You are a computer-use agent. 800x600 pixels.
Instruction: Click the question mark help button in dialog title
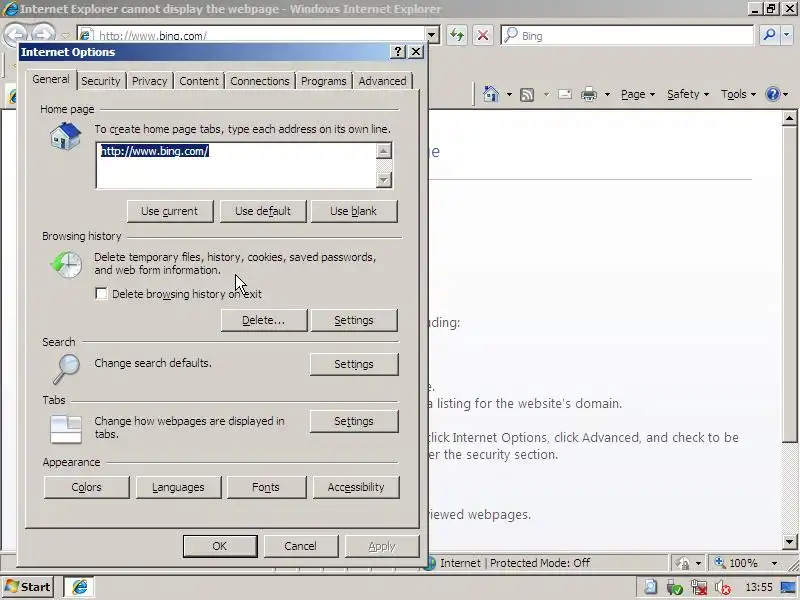click(x=398, y=52)
